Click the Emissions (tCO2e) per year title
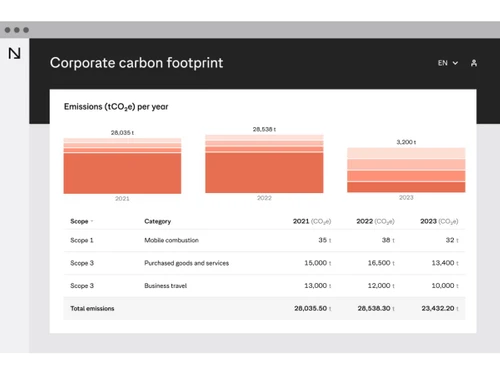Image resolution: width=500 pixels, height=375 pixels. tap(116, 107)
